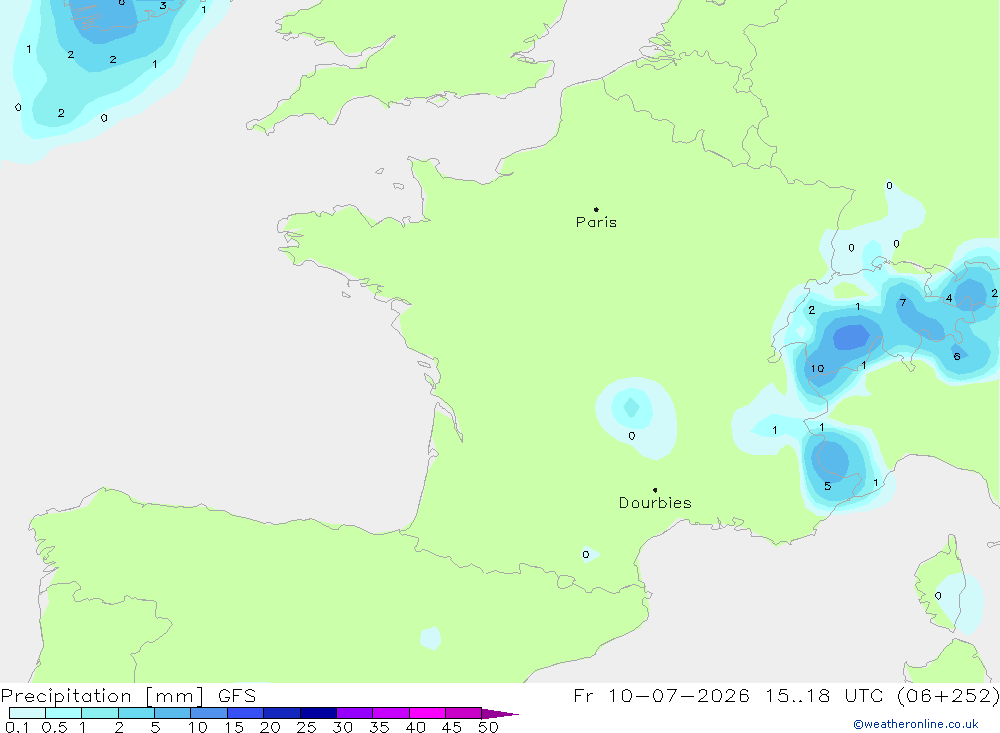Click the 10–15 mm blue legend swatch

[209, 713]
